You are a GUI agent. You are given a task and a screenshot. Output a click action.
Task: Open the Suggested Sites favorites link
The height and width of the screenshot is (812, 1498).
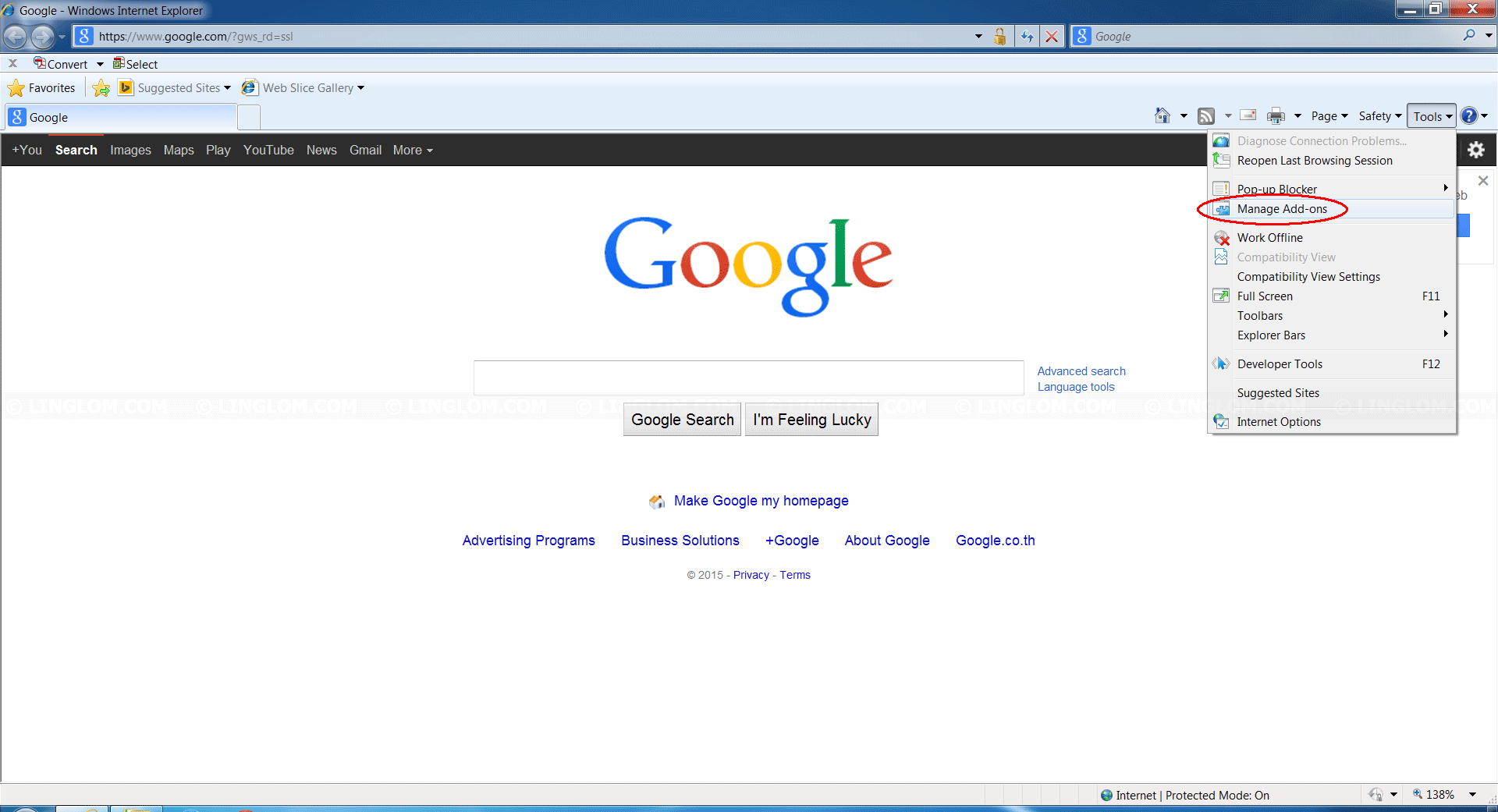(x=174, y=88)
